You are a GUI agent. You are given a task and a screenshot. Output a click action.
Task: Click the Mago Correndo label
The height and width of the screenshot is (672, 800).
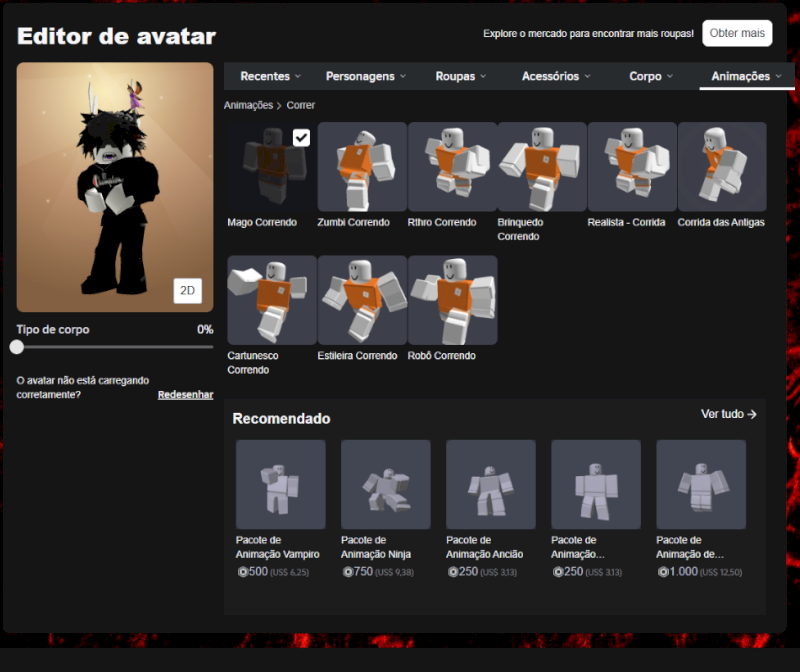click(x=262, y=222)
